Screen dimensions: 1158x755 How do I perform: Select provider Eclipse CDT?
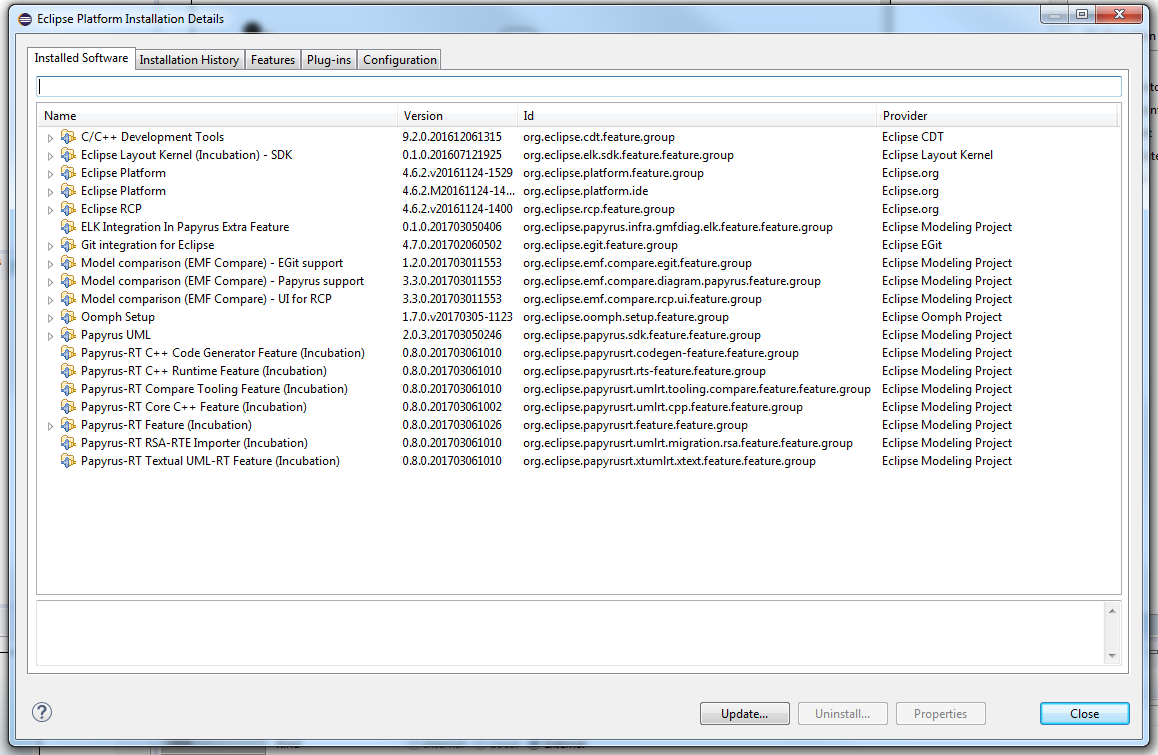coord(913,137)
